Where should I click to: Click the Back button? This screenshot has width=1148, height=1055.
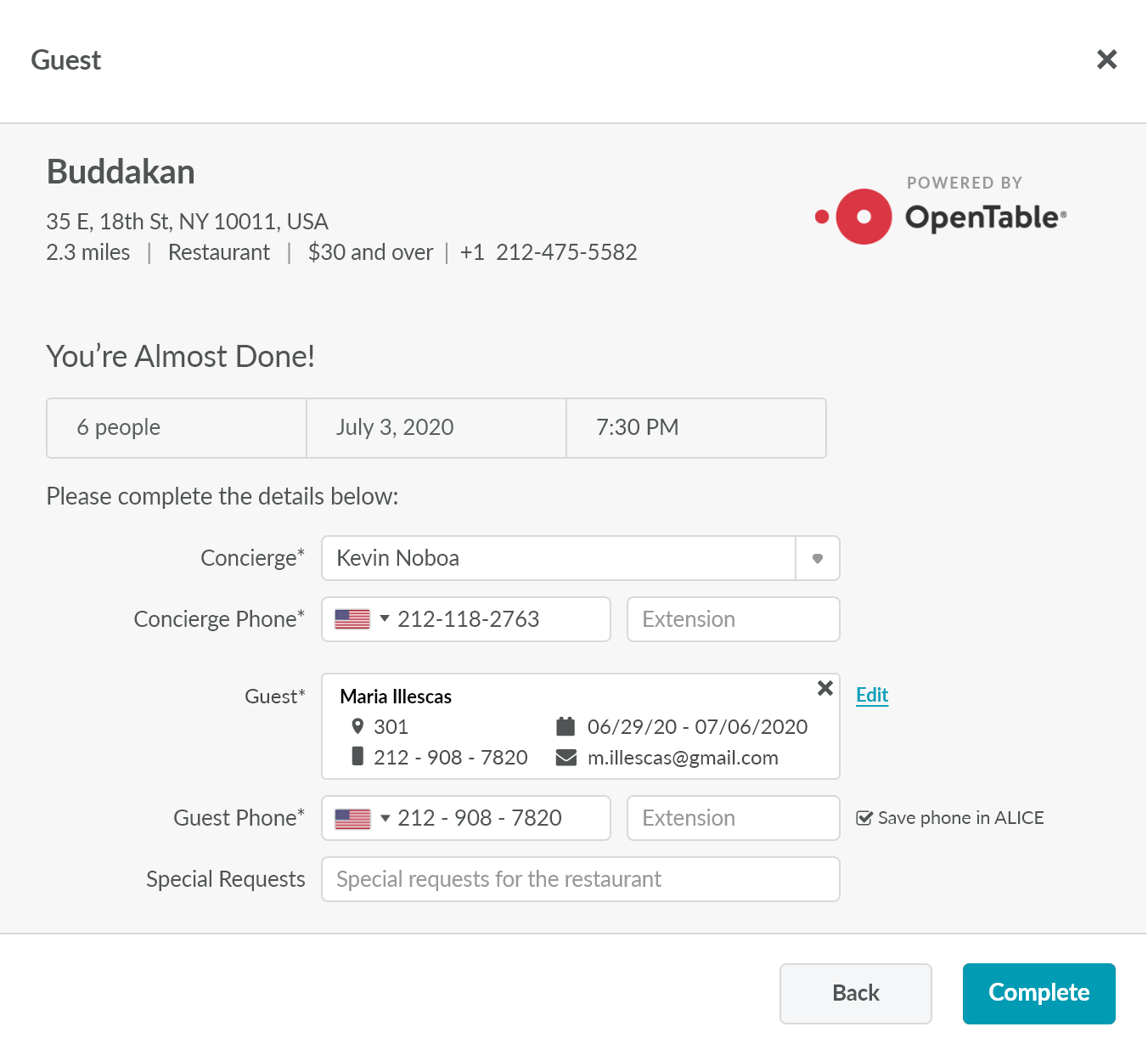pyautogui.click(x=856, y=993)
